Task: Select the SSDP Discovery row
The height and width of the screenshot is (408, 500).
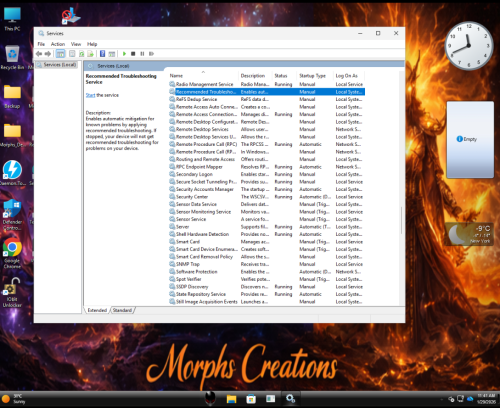Action: [267, 287]
